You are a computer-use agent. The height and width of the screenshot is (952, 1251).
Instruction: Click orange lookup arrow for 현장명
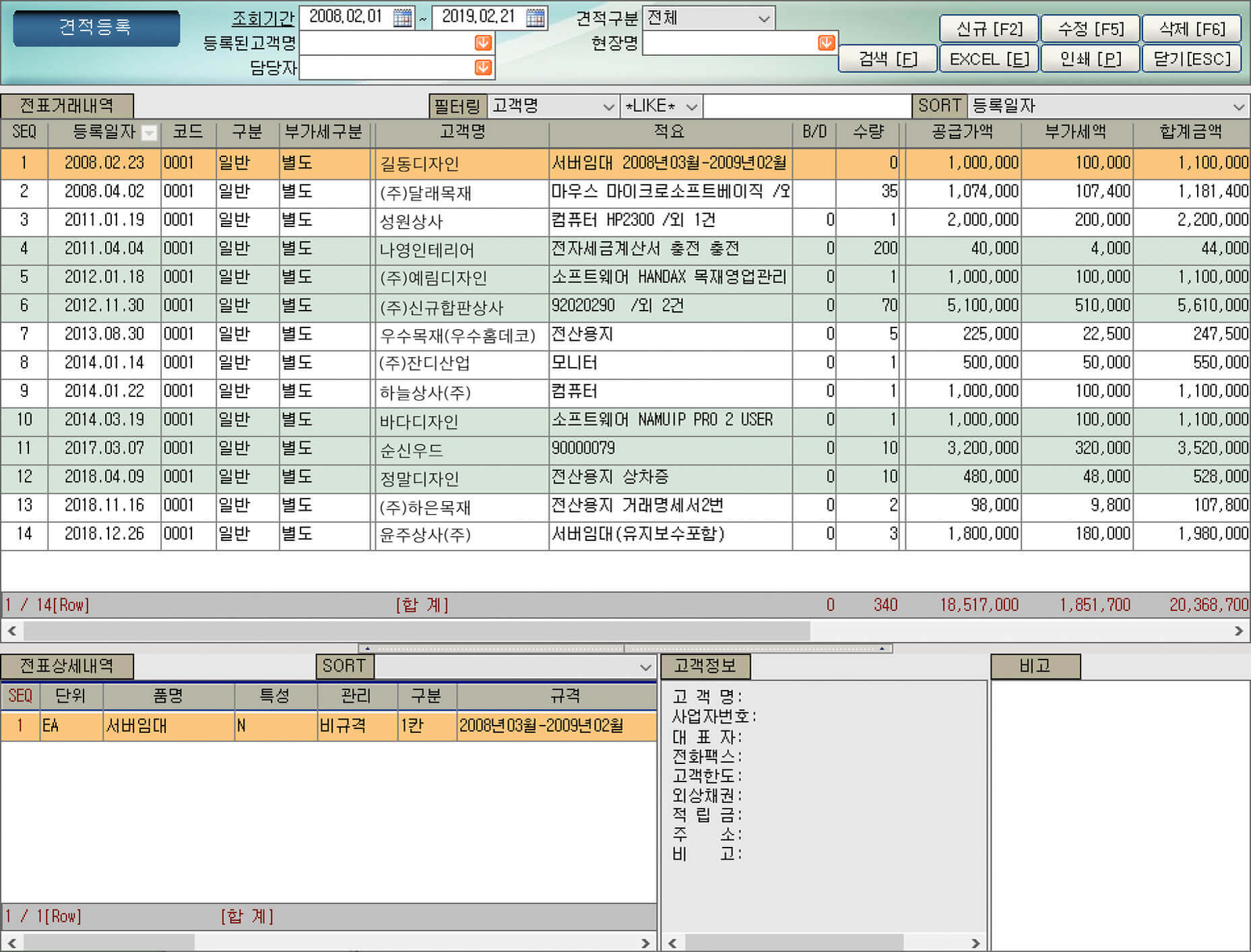(x=826, y=43)
